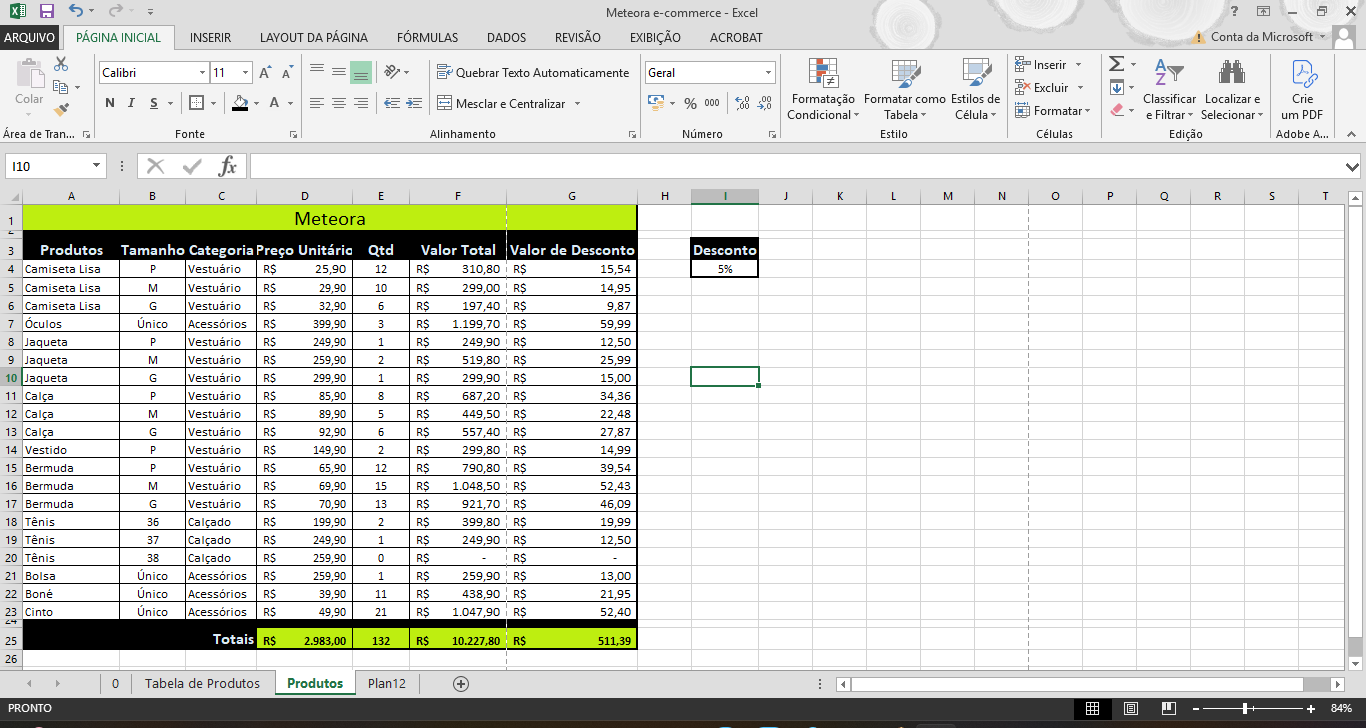
Task: Click the Crie um PDF Acrobat icon
Action: click(x=1302, y=91)
